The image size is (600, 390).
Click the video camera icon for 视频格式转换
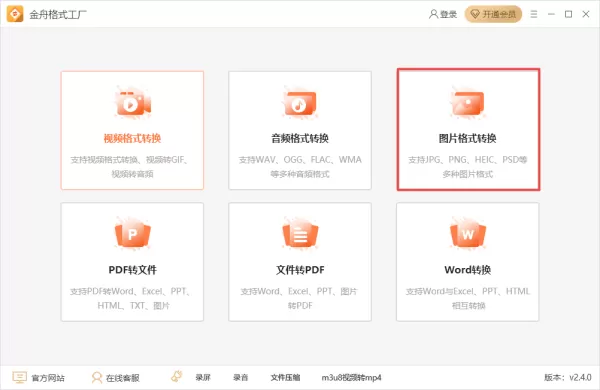(132, 103)
